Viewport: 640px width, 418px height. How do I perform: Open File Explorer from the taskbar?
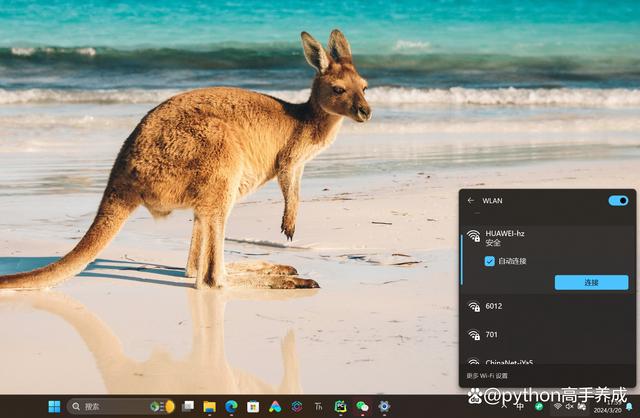(210, 407)
